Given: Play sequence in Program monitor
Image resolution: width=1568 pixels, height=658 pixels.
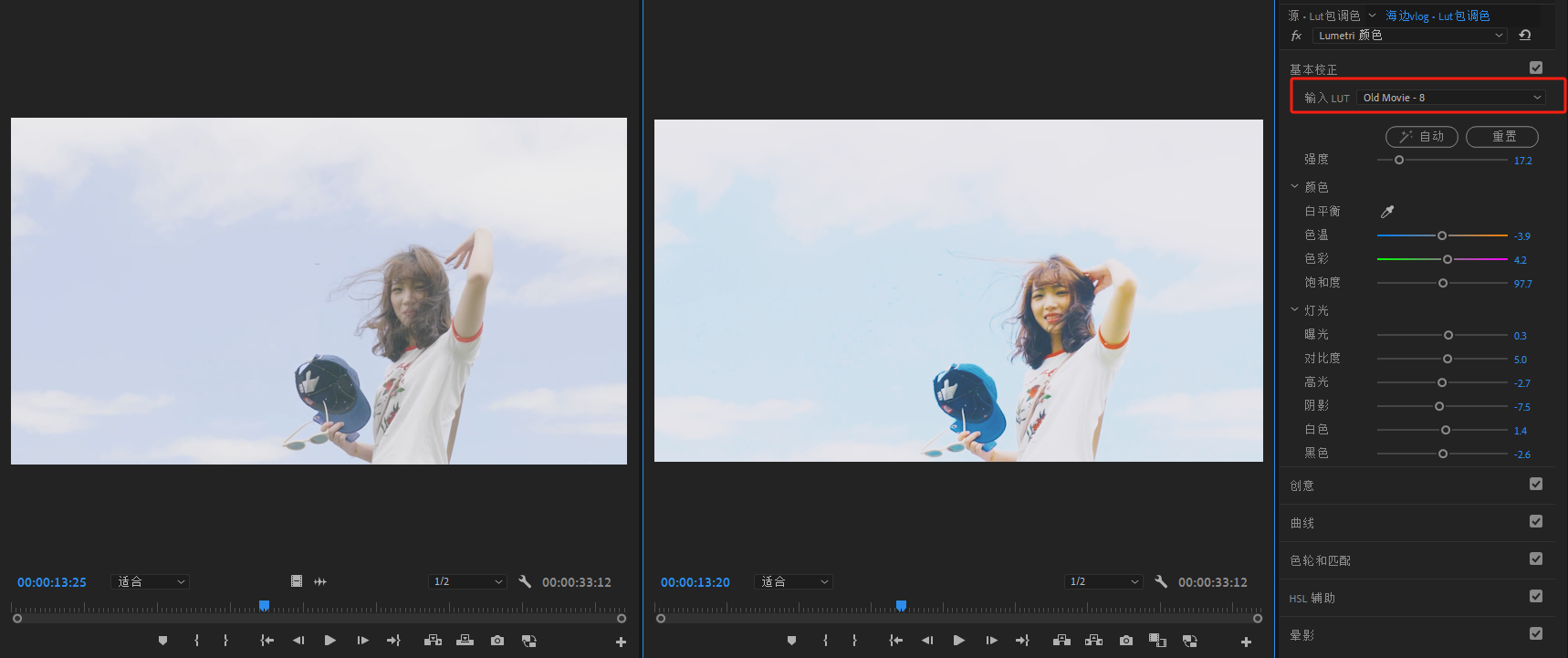Looking at the screenshot, I should point(959,641).
